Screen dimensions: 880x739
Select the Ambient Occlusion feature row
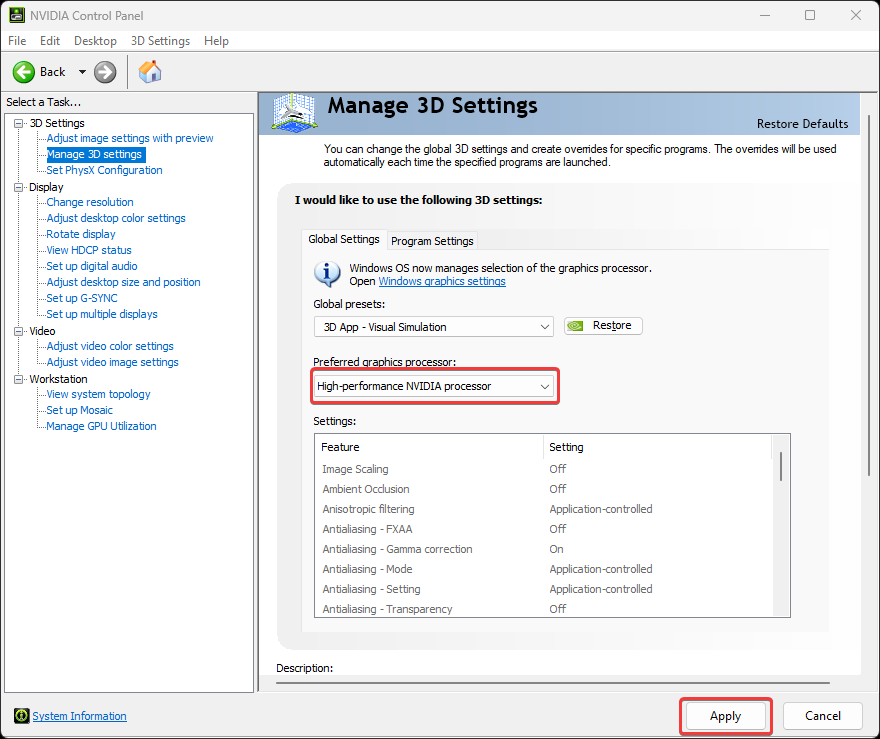(x=543, y=489)
